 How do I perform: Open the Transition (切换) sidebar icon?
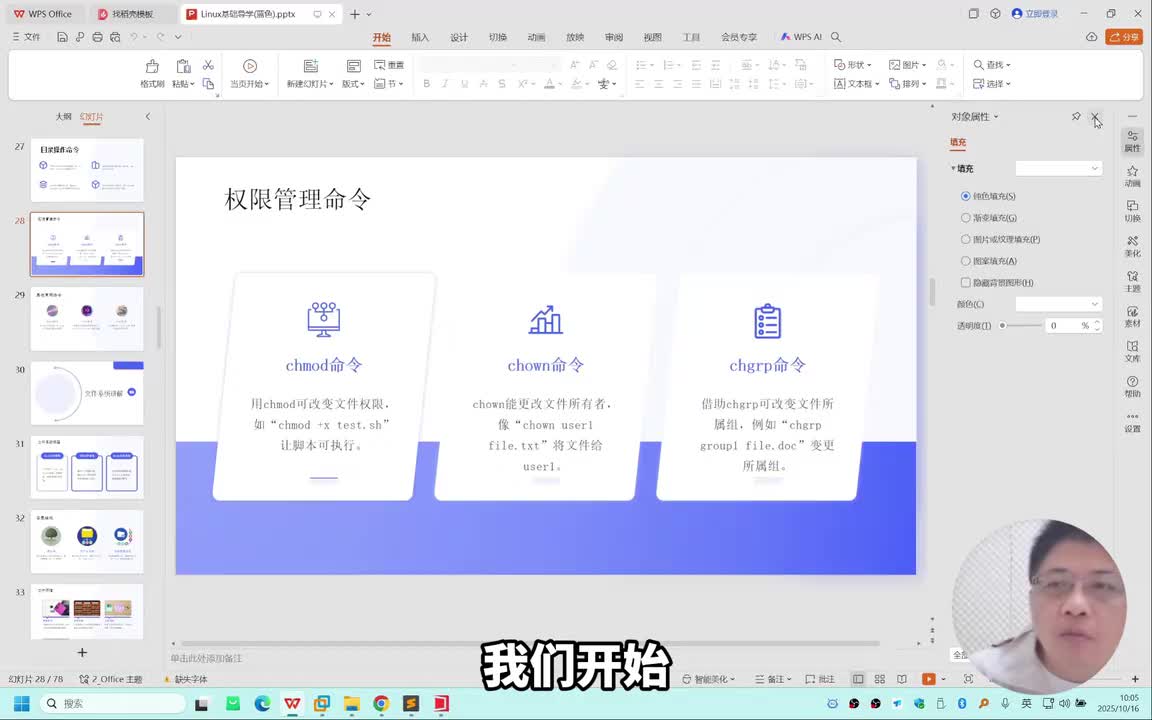click(x=1132, y=212)
